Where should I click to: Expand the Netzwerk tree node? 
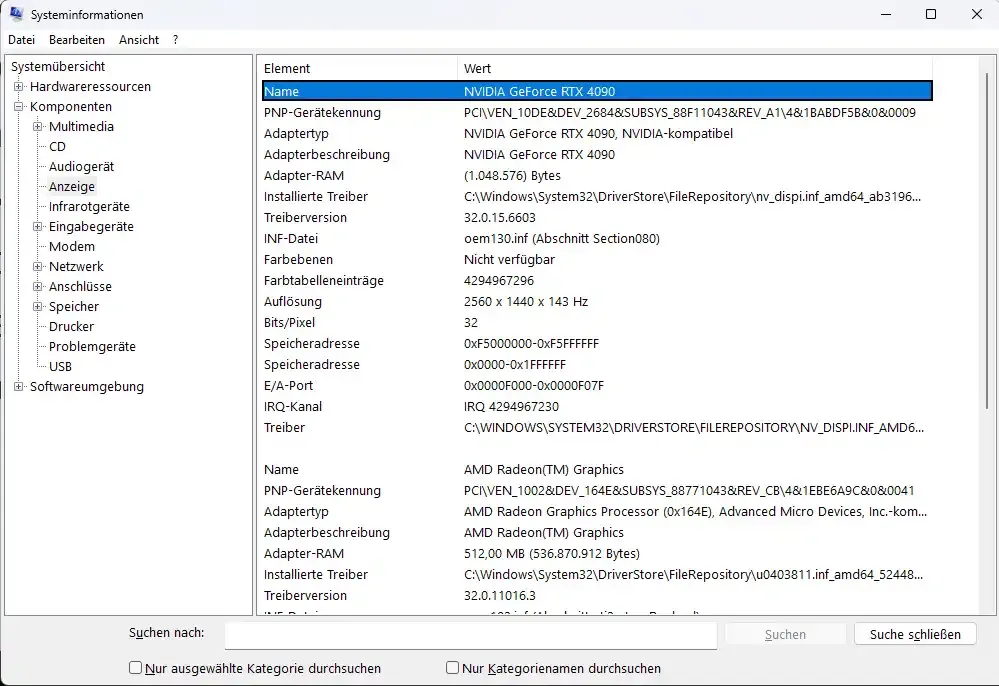37,267
